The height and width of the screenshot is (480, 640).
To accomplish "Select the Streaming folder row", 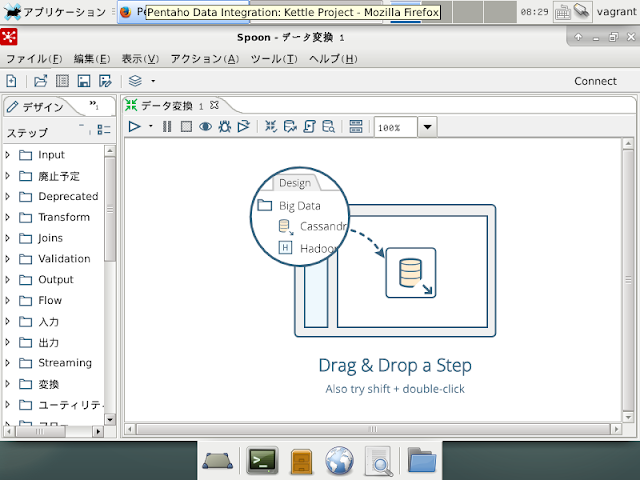I will coord(53,363).
